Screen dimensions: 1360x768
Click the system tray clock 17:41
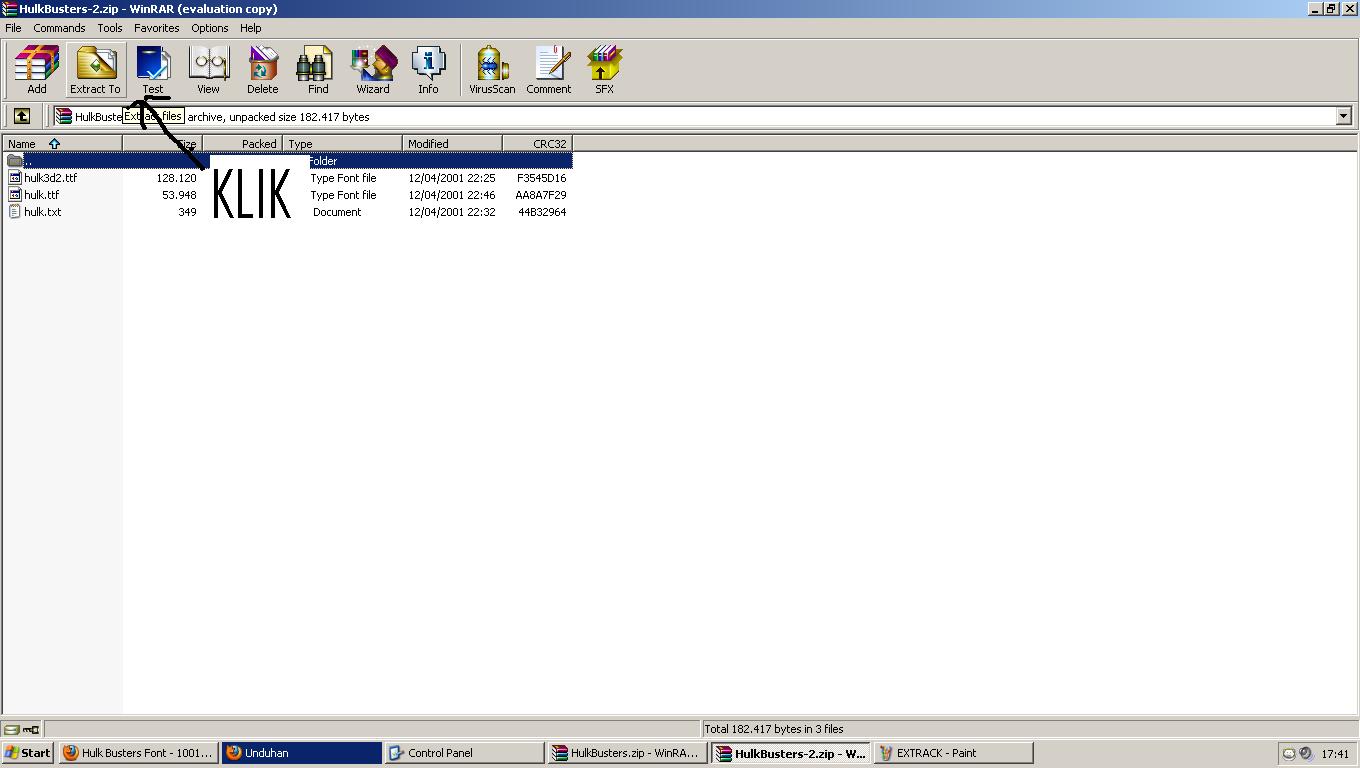point(1335,754)
